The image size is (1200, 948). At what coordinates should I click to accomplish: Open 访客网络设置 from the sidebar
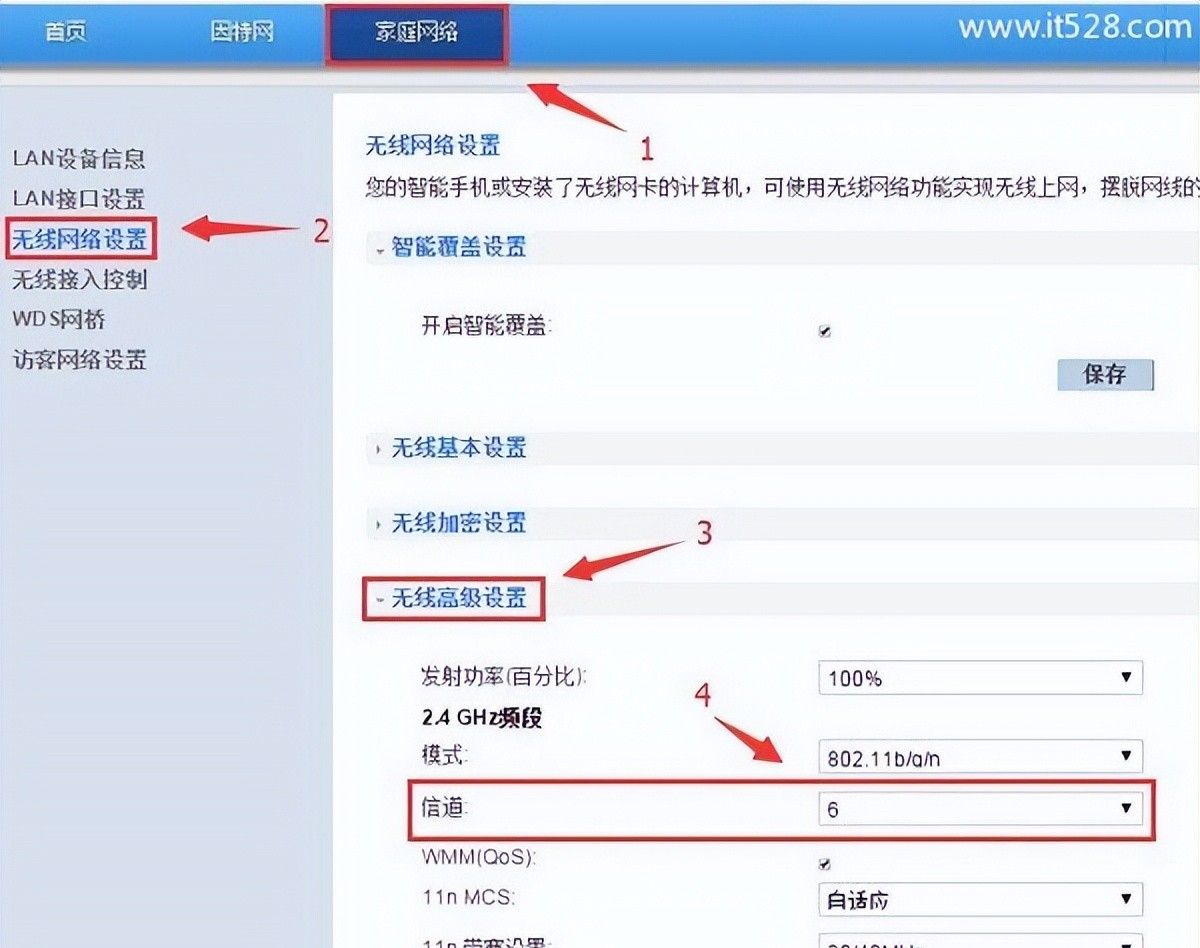click(x=80, y=361)
